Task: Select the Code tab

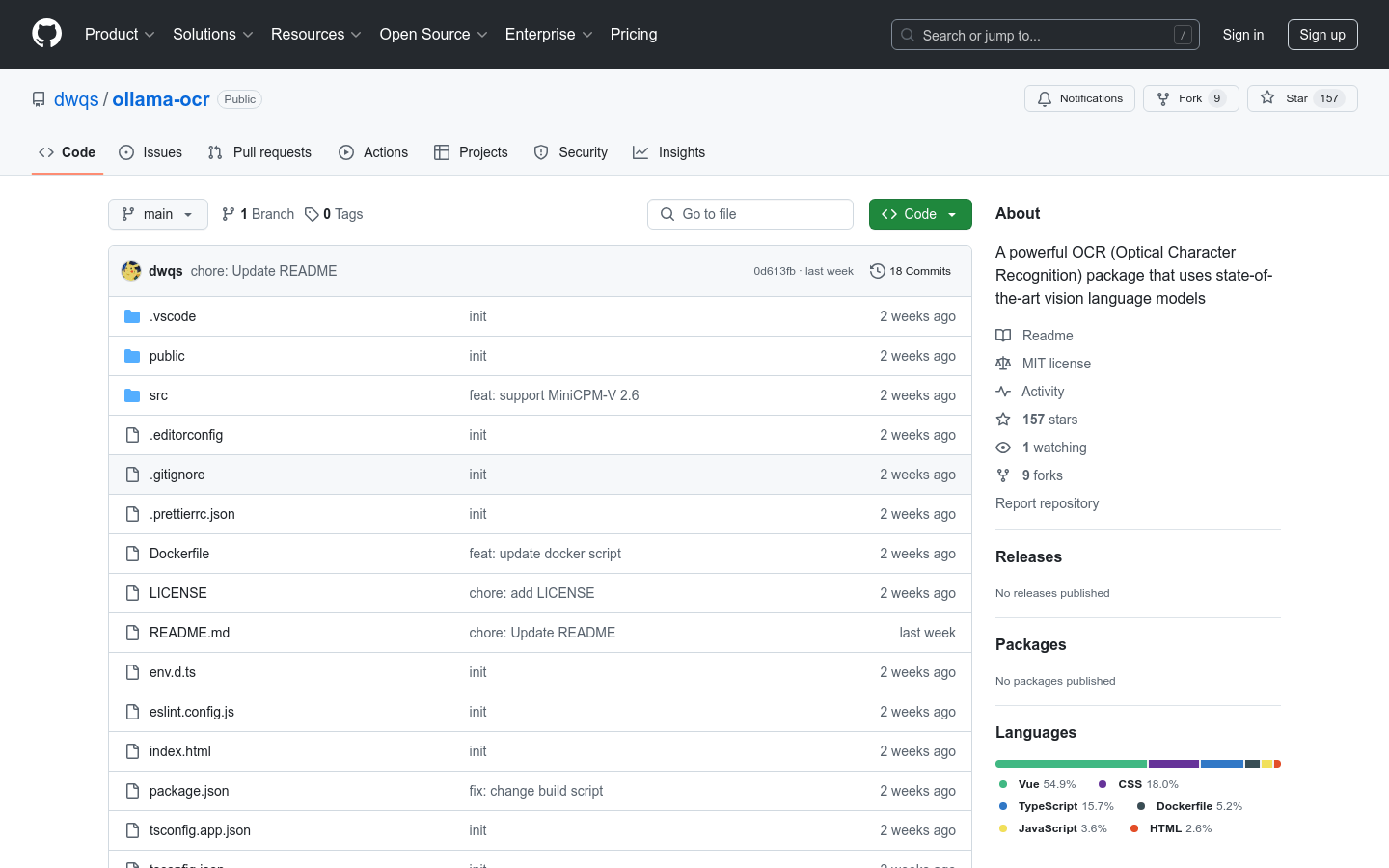Action: click(x=67, y=152)
